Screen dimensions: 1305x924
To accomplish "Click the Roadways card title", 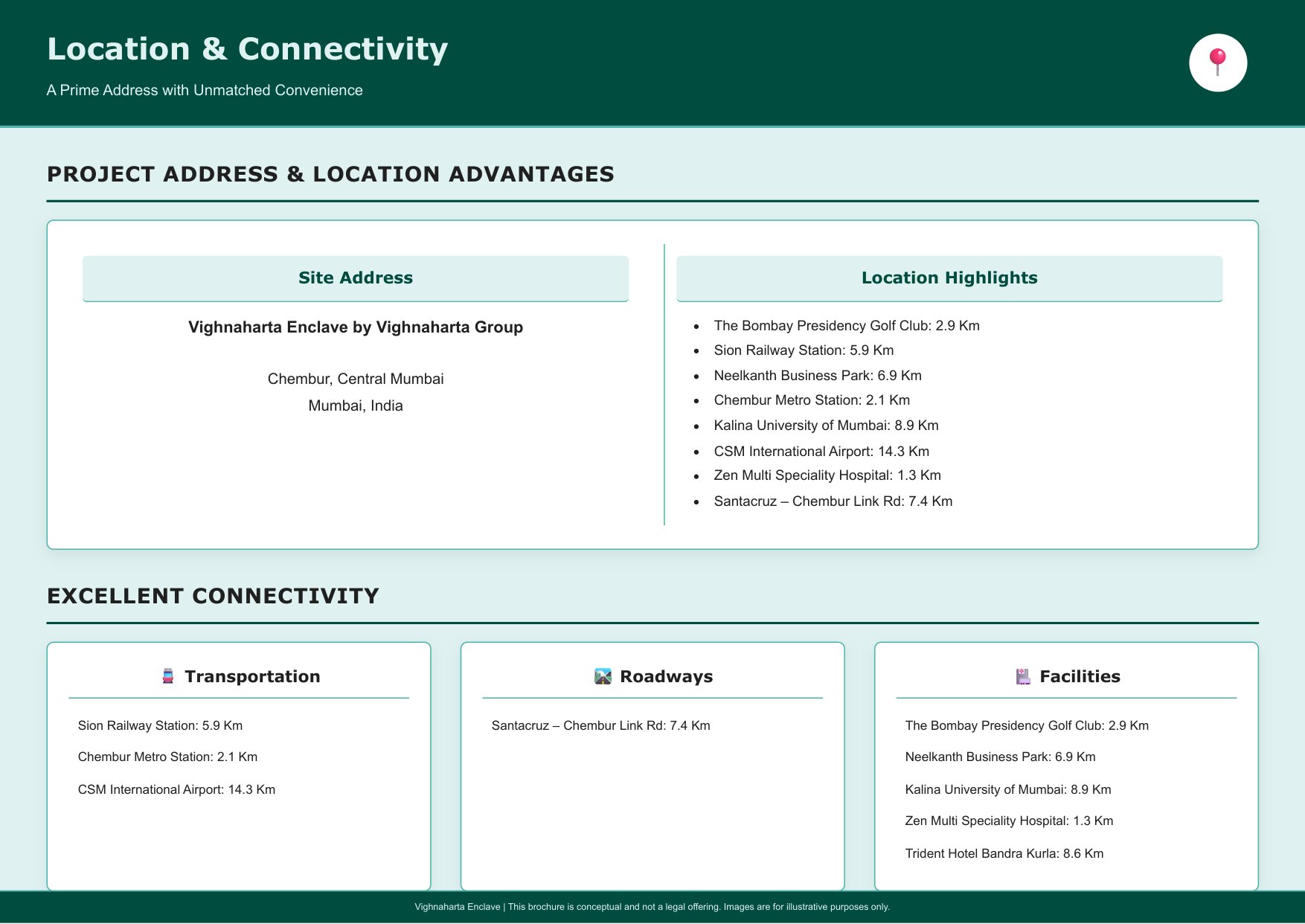I will click(x=666, y=676).
